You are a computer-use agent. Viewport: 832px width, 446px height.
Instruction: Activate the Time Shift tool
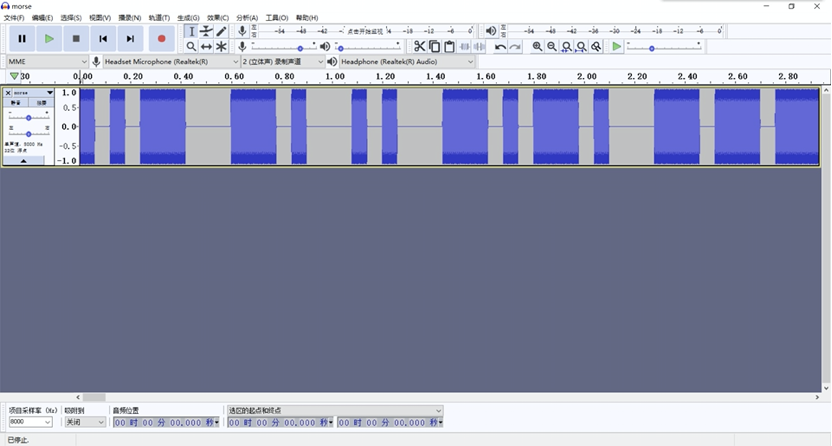[x=206, y=47]
